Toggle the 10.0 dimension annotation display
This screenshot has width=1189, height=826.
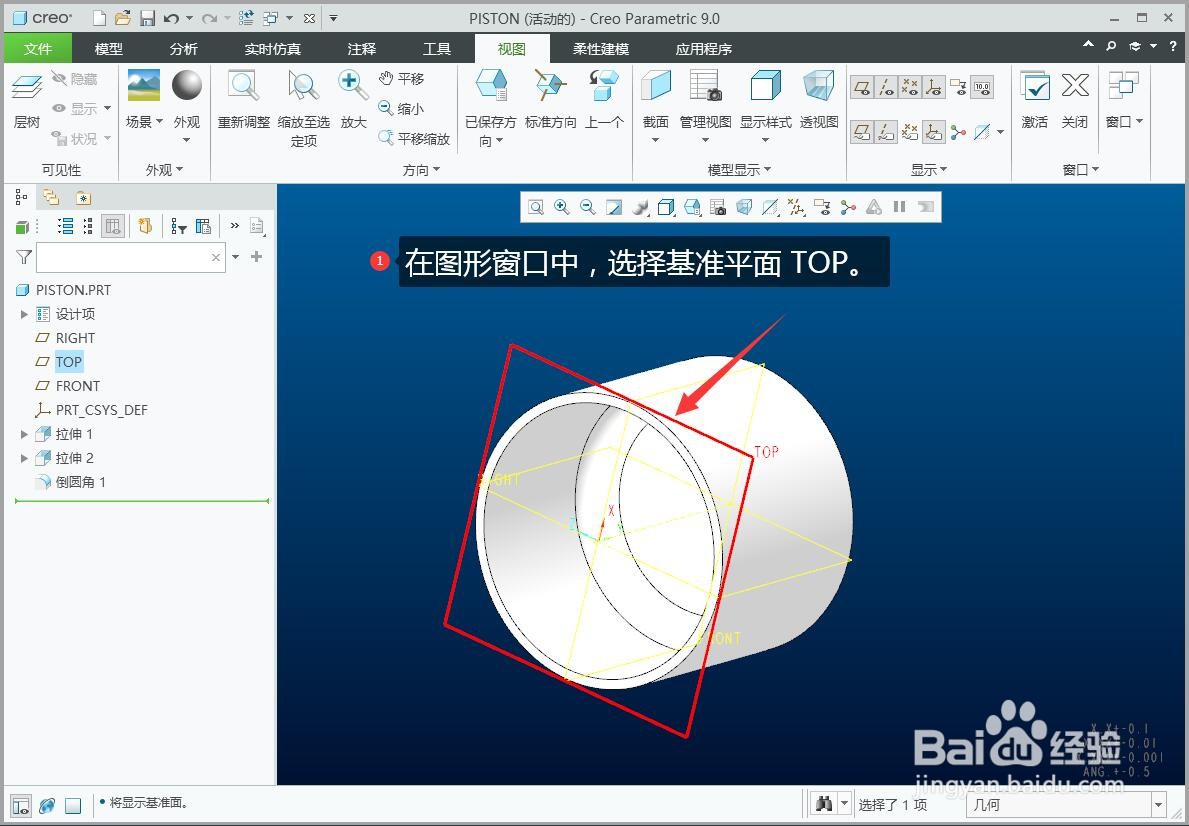tap(982, 87)
